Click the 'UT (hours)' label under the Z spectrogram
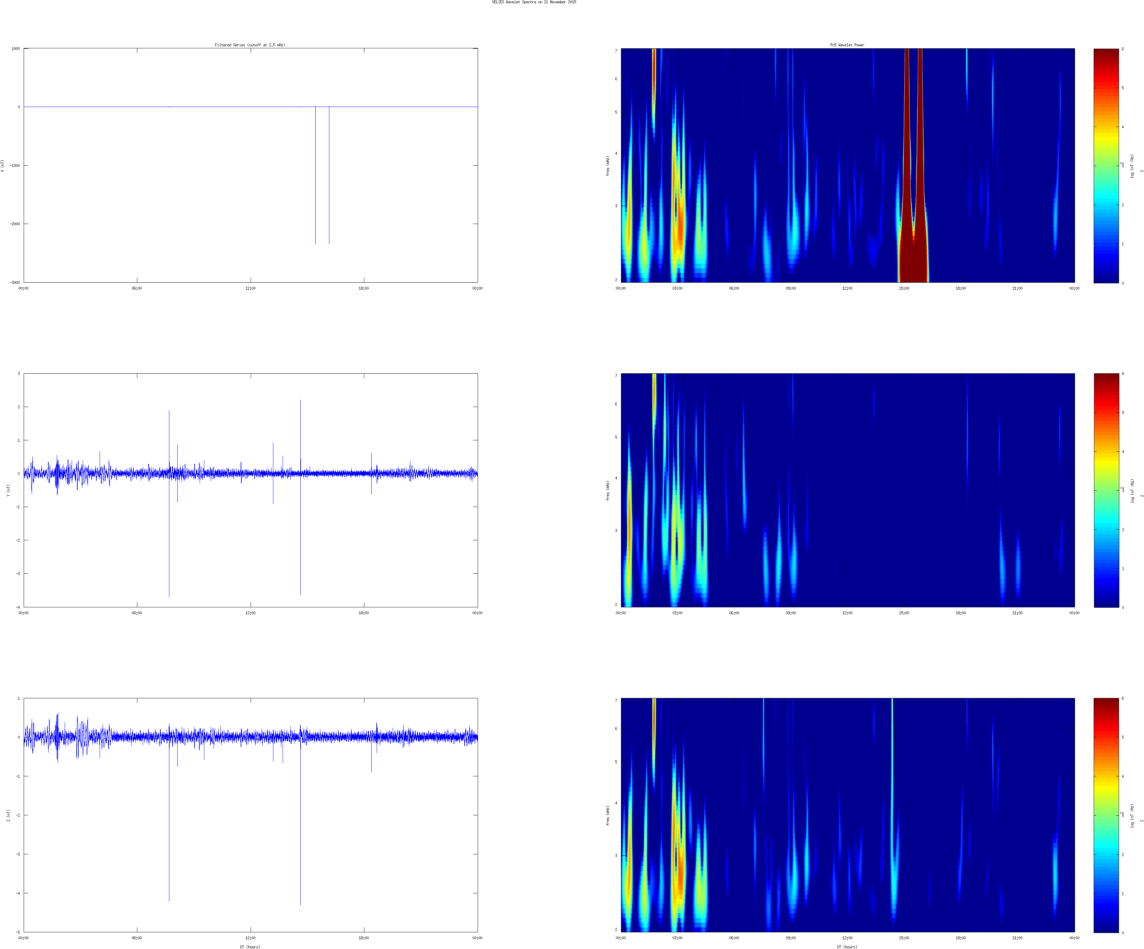The width and height of the screenshot is (1144, 949). 847,946
